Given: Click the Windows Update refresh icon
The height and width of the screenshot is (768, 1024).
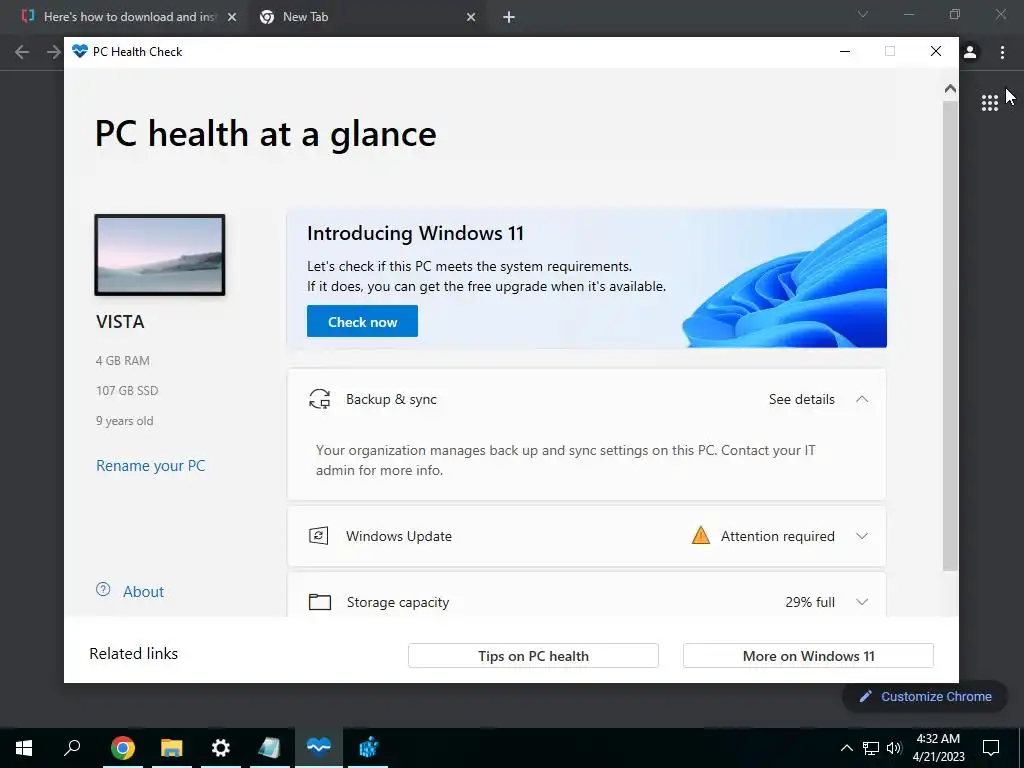Looking at the screenshot, I should point(318,536).
